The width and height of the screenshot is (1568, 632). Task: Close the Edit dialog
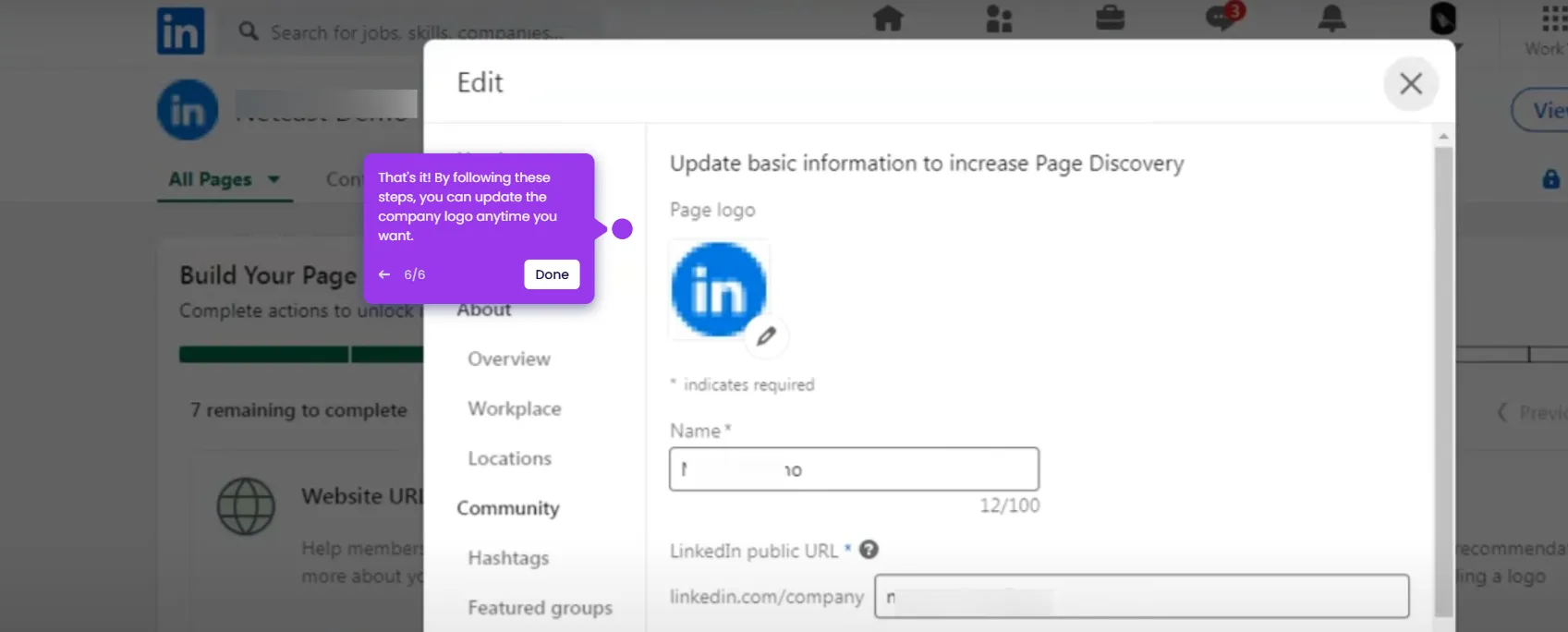(x=1411, y=83)
